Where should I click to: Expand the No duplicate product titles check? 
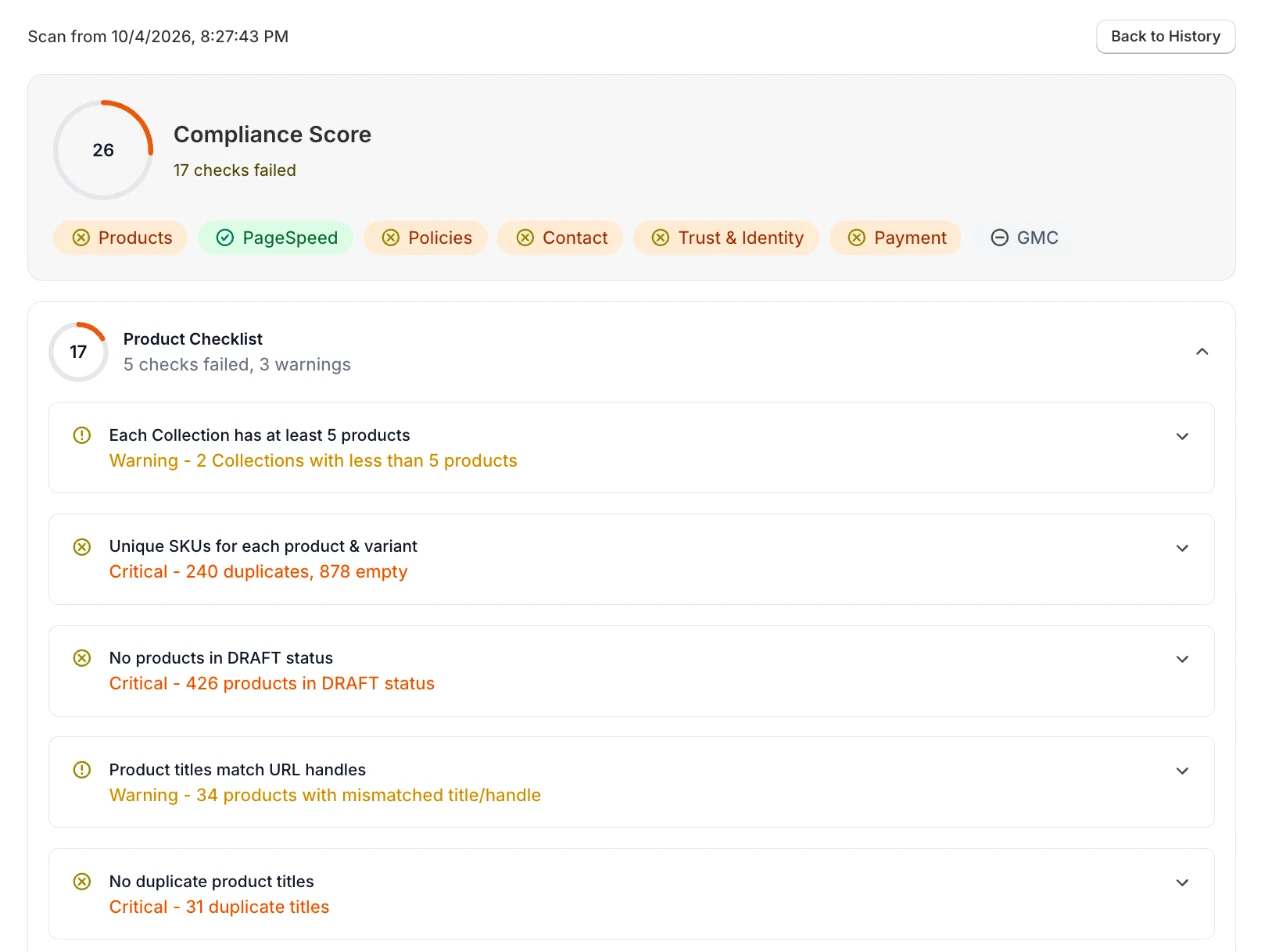coord(1182,883)
